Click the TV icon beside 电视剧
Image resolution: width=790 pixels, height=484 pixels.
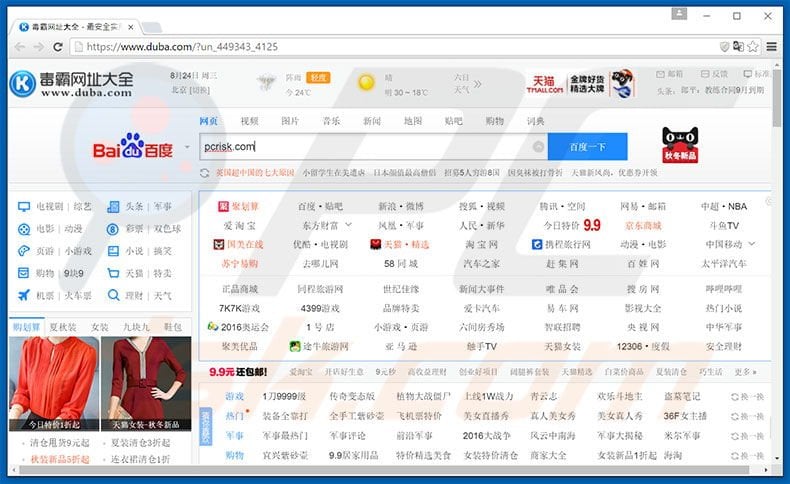(x=24, y=206)
